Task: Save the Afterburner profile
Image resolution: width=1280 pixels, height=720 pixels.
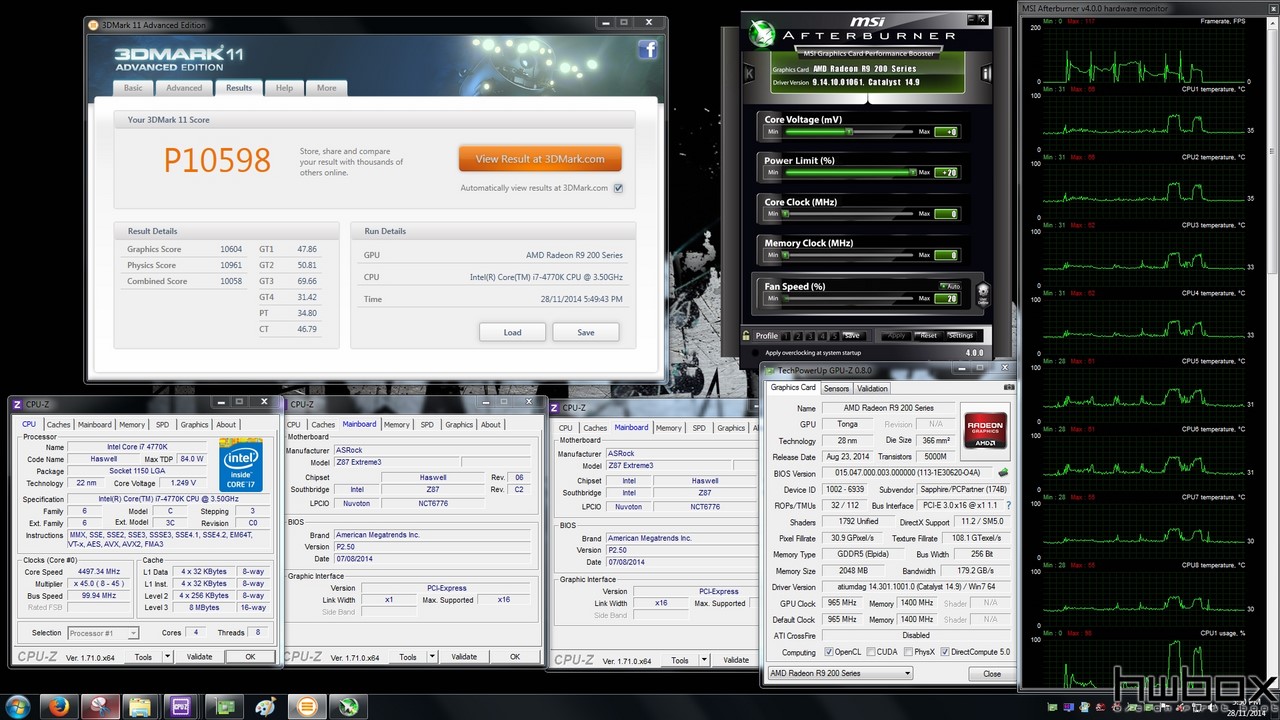Action: [851, 336]
